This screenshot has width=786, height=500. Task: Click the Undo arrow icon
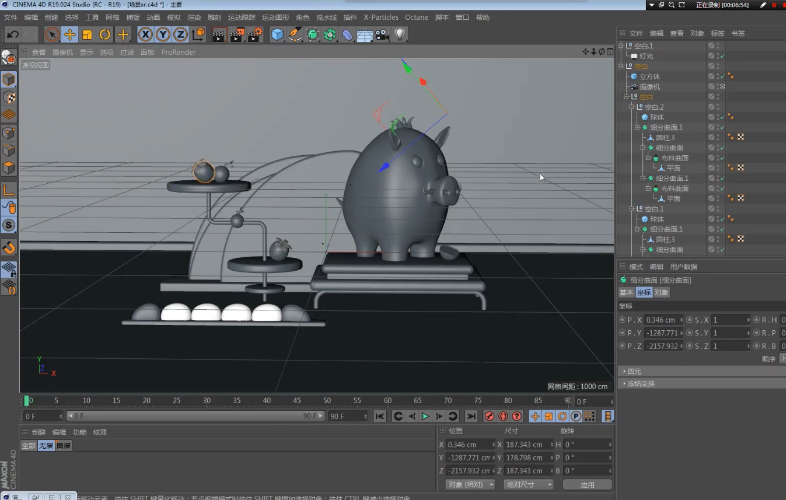(13, 34)
